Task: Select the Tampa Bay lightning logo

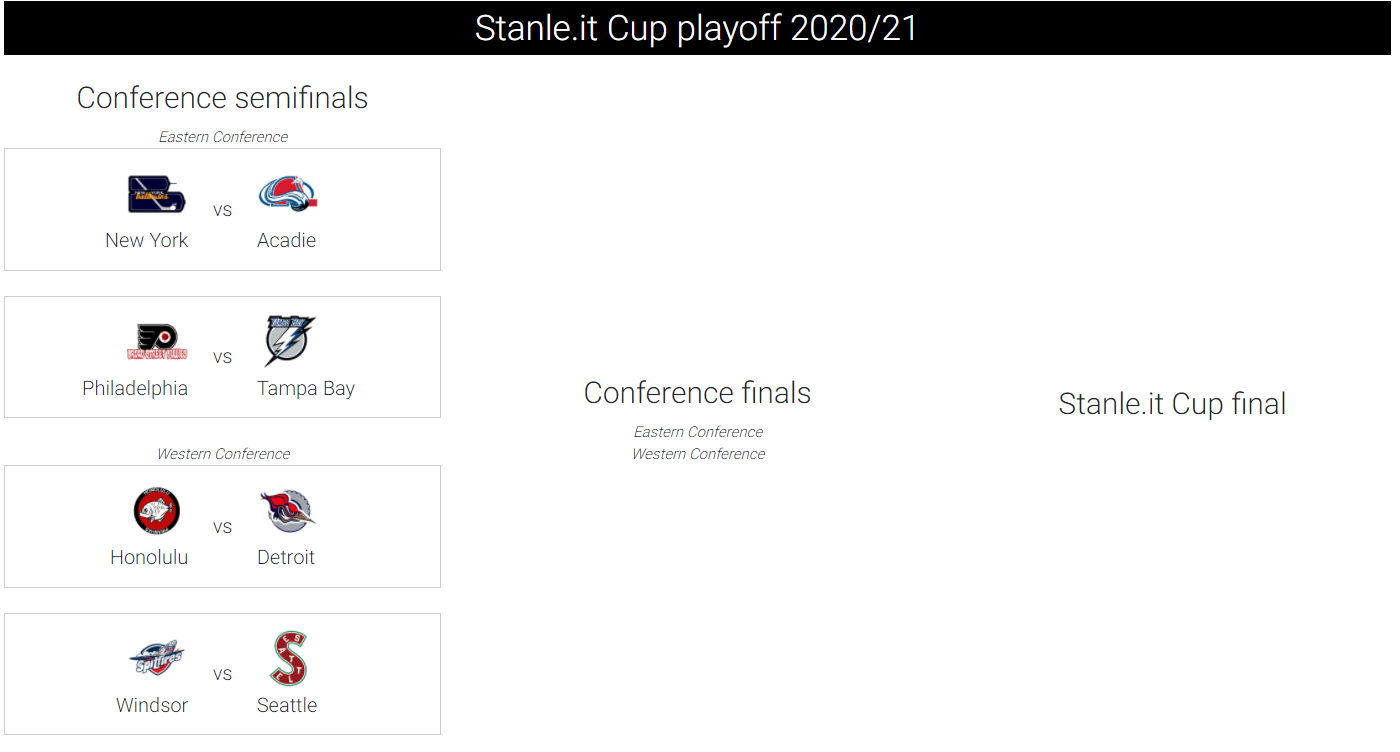Action: point(290,342)
